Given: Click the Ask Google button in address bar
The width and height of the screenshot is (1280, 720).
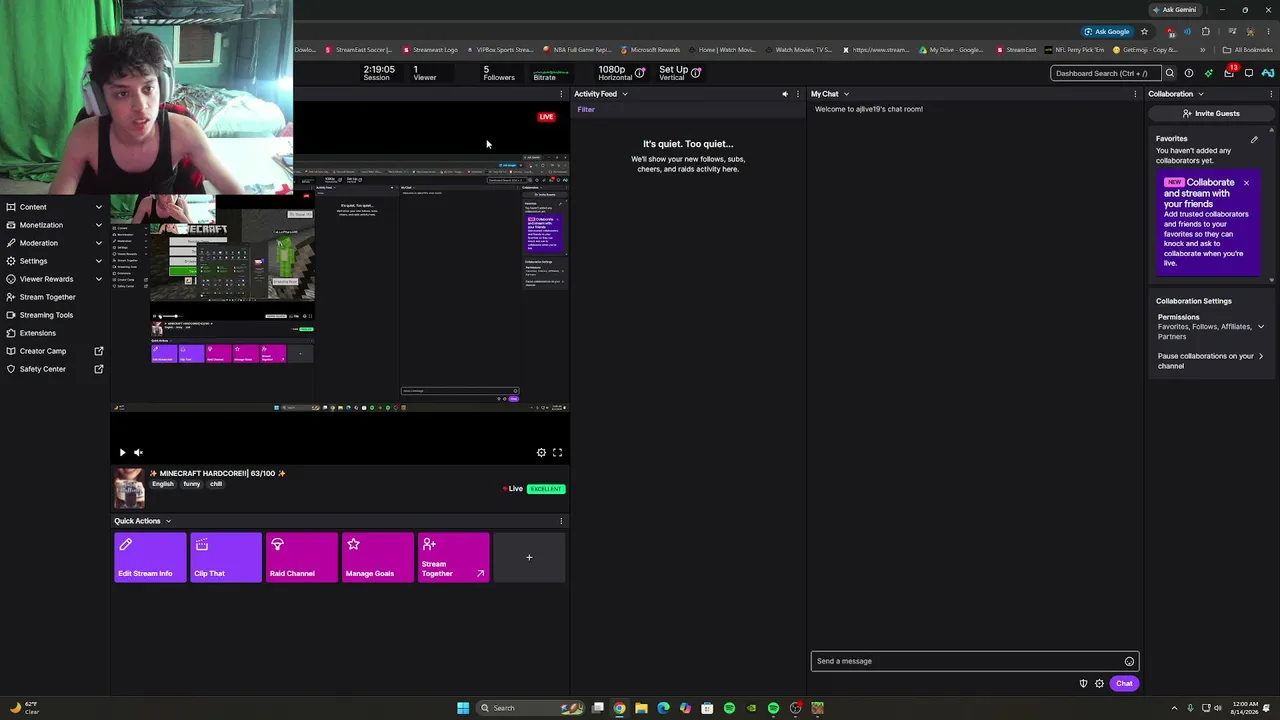Looking at the screenshot, I should pos(1107,31).
